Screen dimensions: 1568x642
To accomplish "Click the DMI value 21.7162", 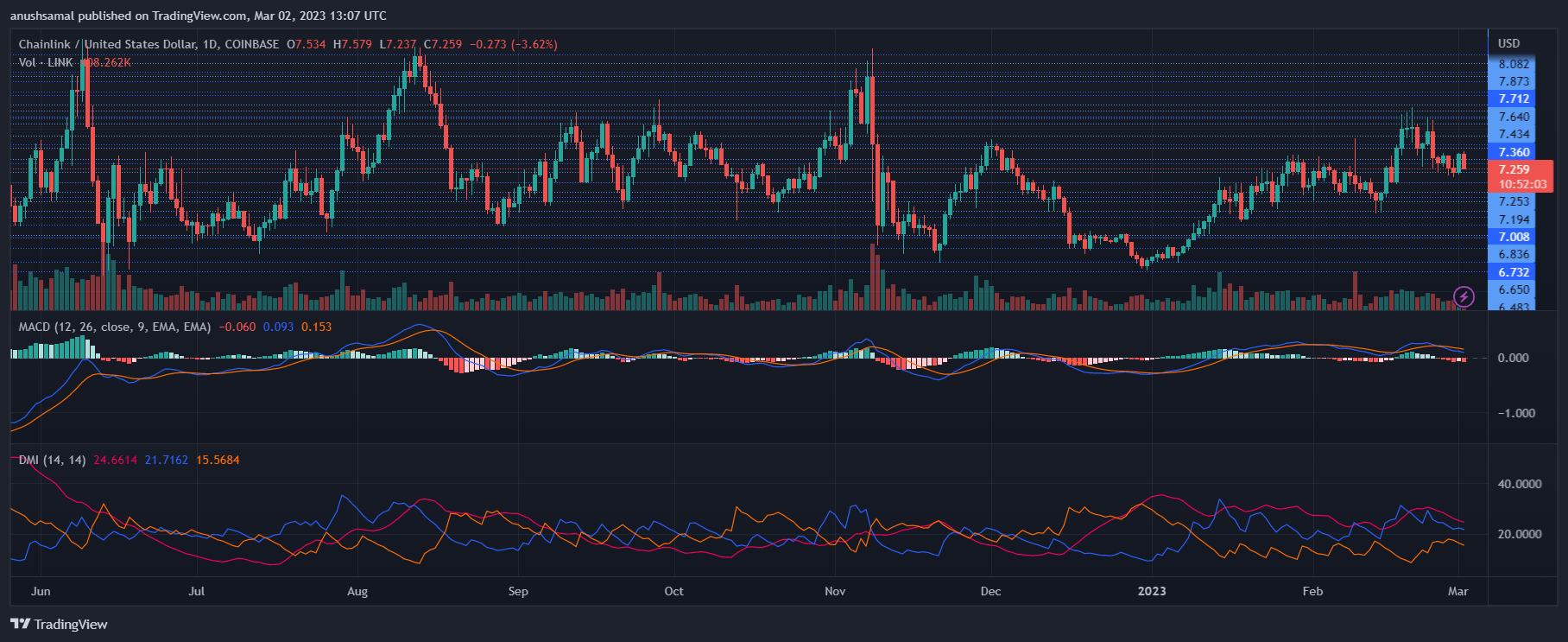I will pyautogui.click(x=166, y=460).
